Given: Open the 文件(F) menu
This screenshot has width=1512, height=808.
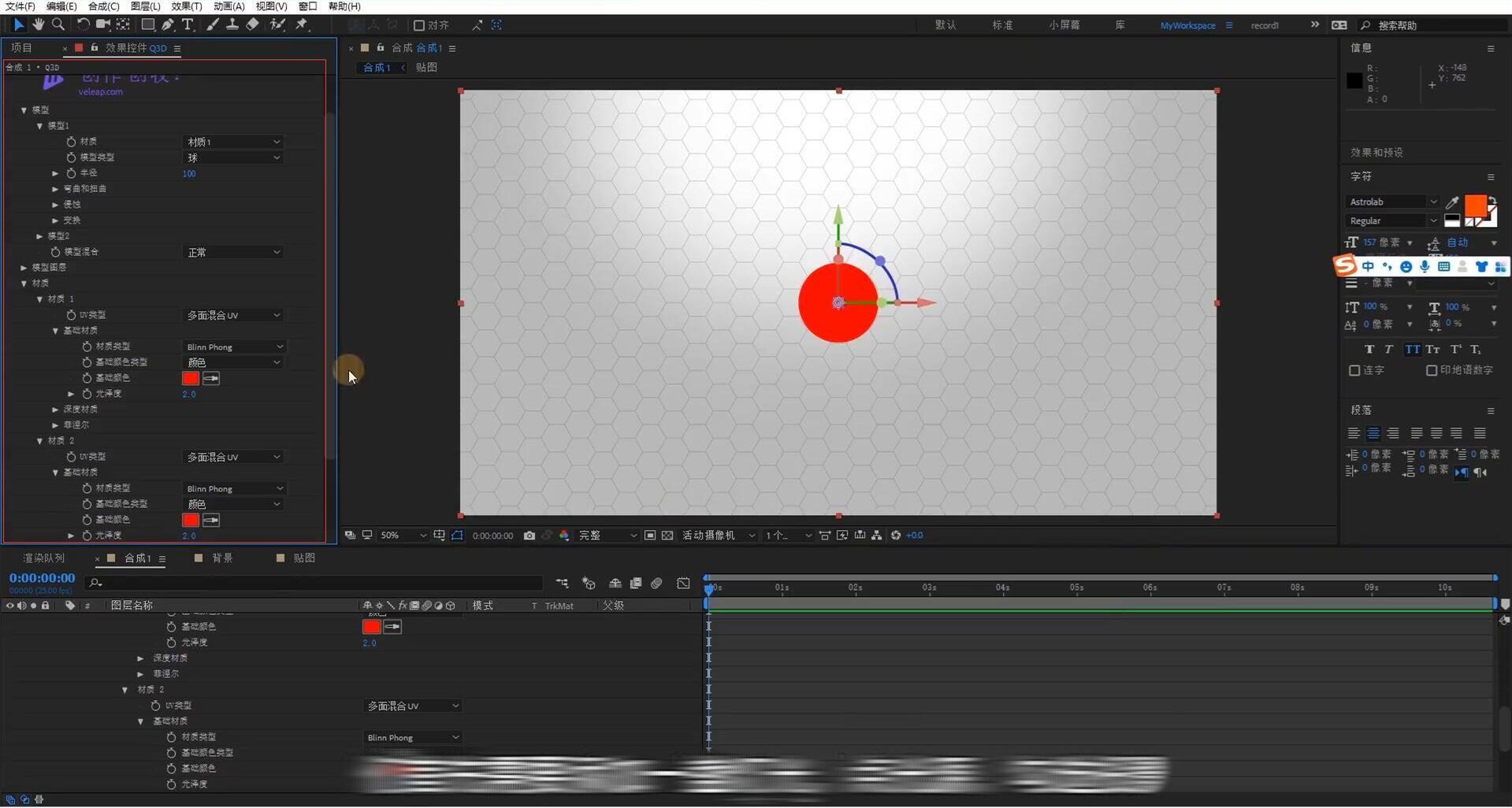Looking at the screenshot, I should point(20,6).
